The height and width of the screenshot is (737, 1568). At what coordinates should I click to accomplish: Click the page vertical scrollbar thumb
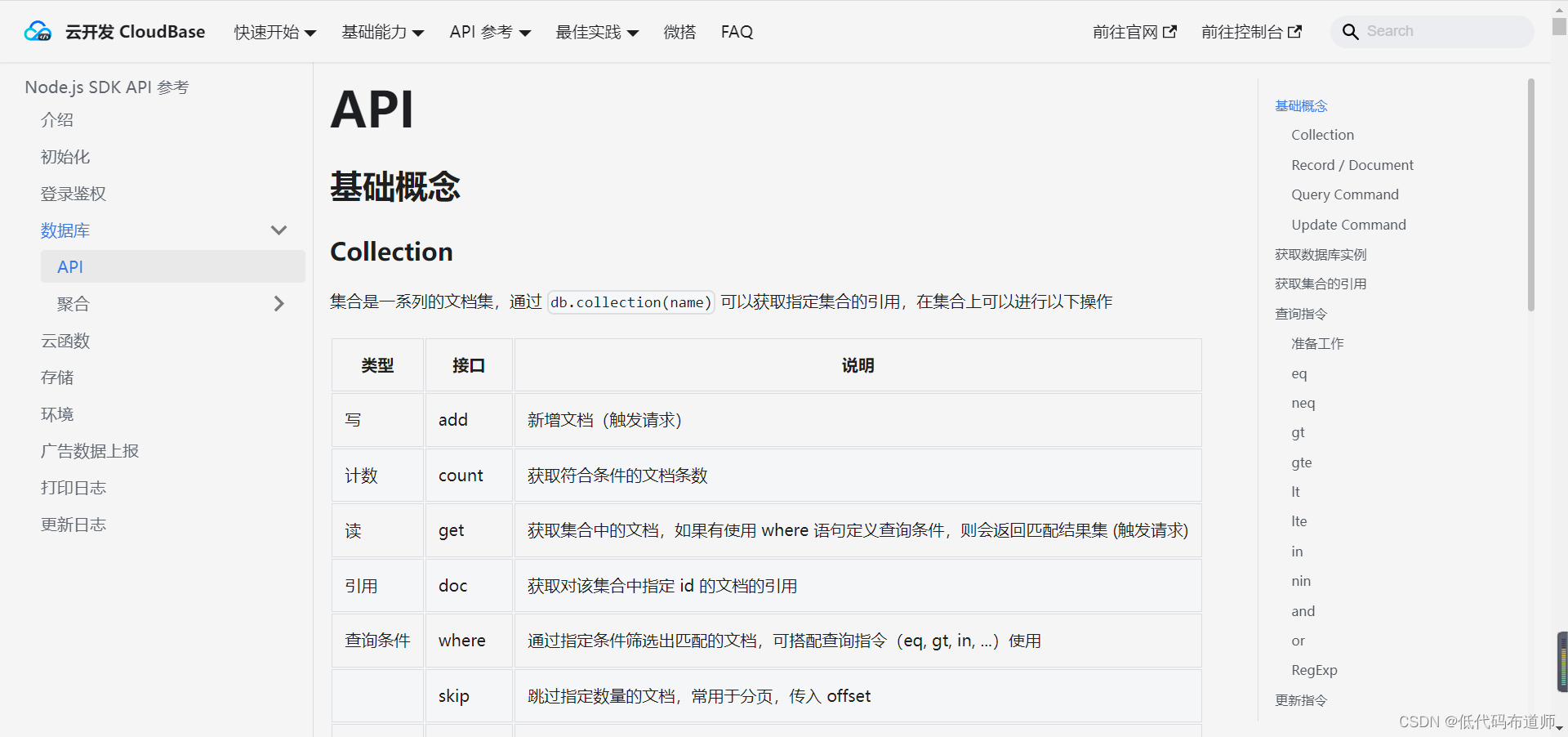click(1559, 26)
